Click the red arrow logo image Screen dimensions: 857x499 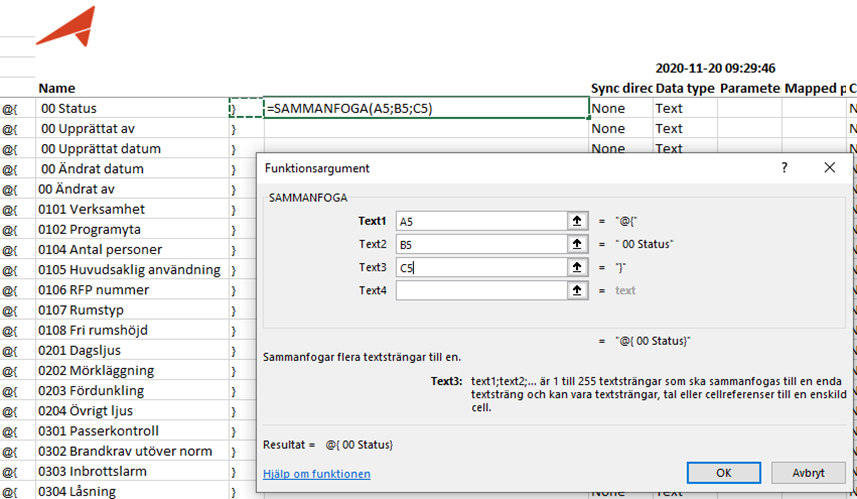pyautogui.click(x=67, y=26)
